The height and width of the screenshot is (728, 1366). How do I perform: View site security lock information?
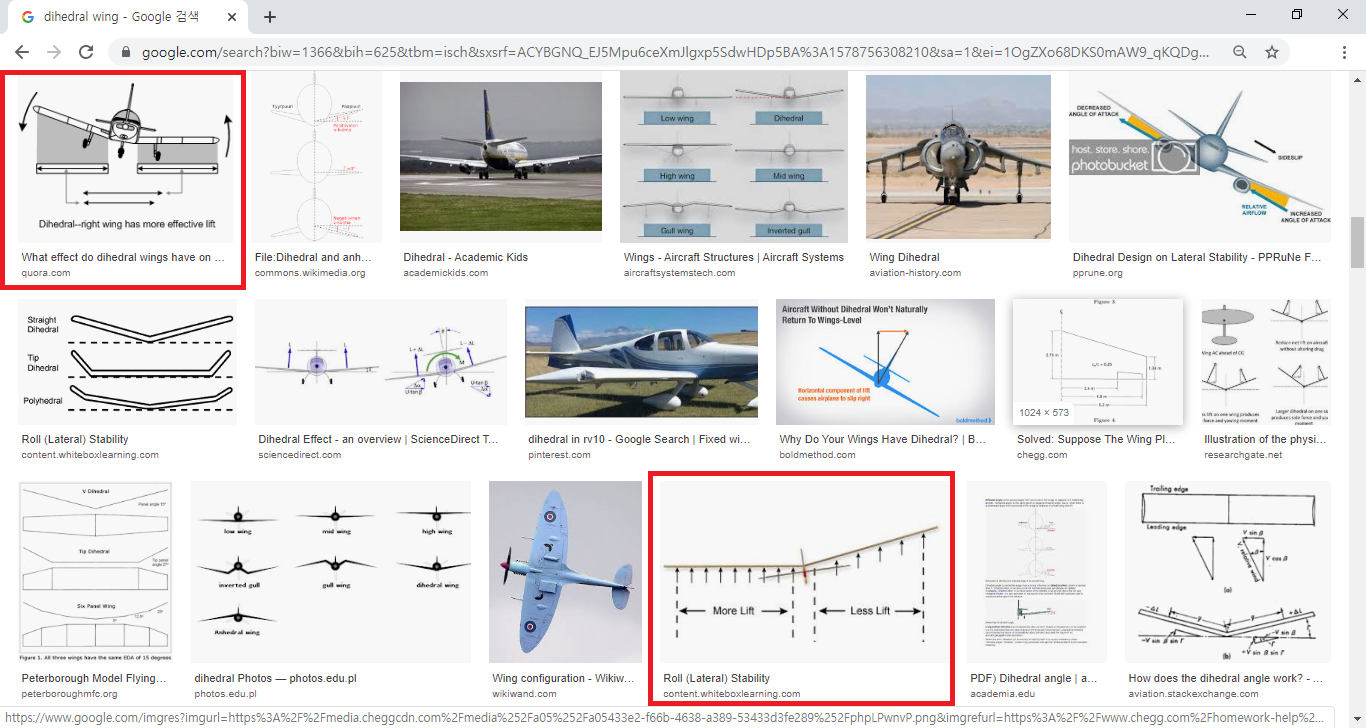pyautogui.click(x=126, y=52)
